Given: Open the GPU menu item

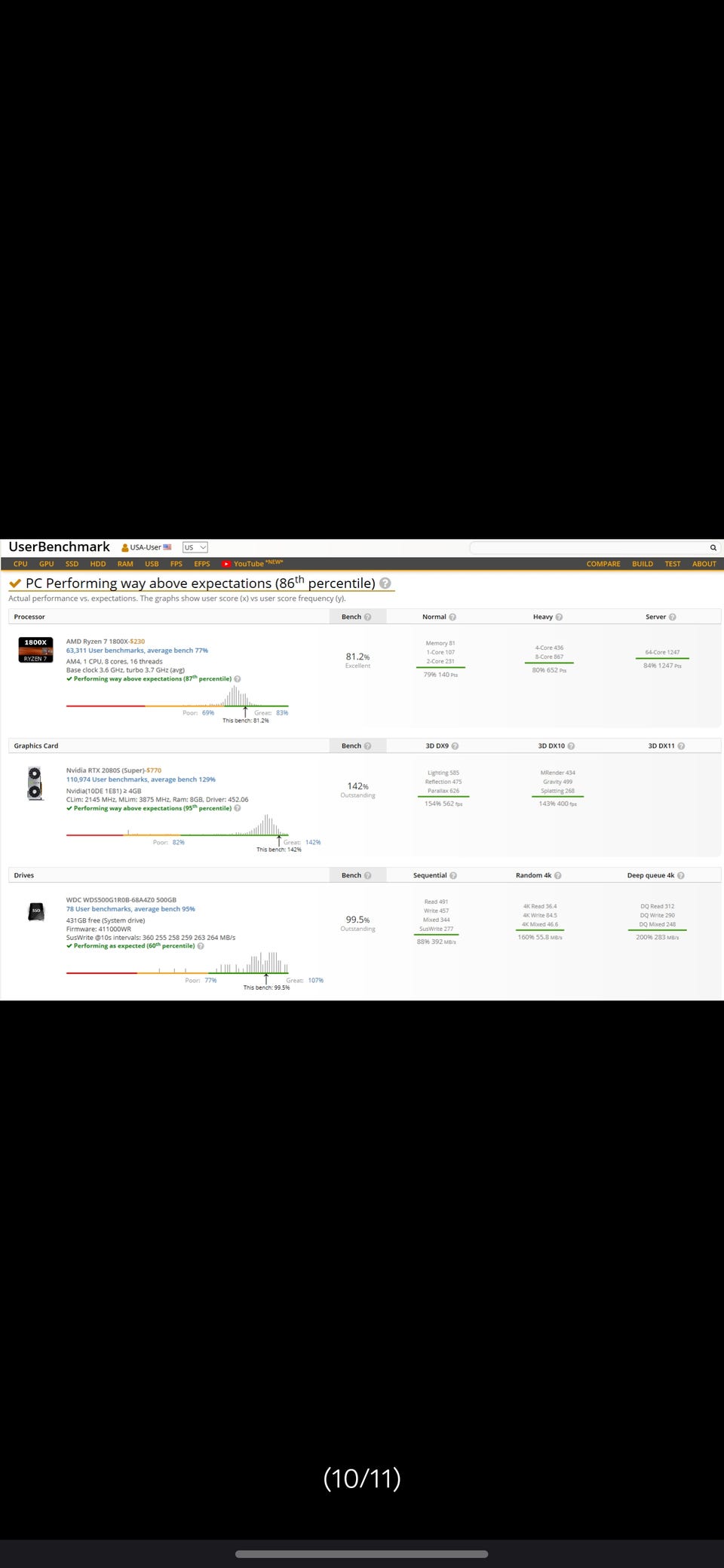Looking at the screenshot, I should pyautogui.click(x=46, y=564).
